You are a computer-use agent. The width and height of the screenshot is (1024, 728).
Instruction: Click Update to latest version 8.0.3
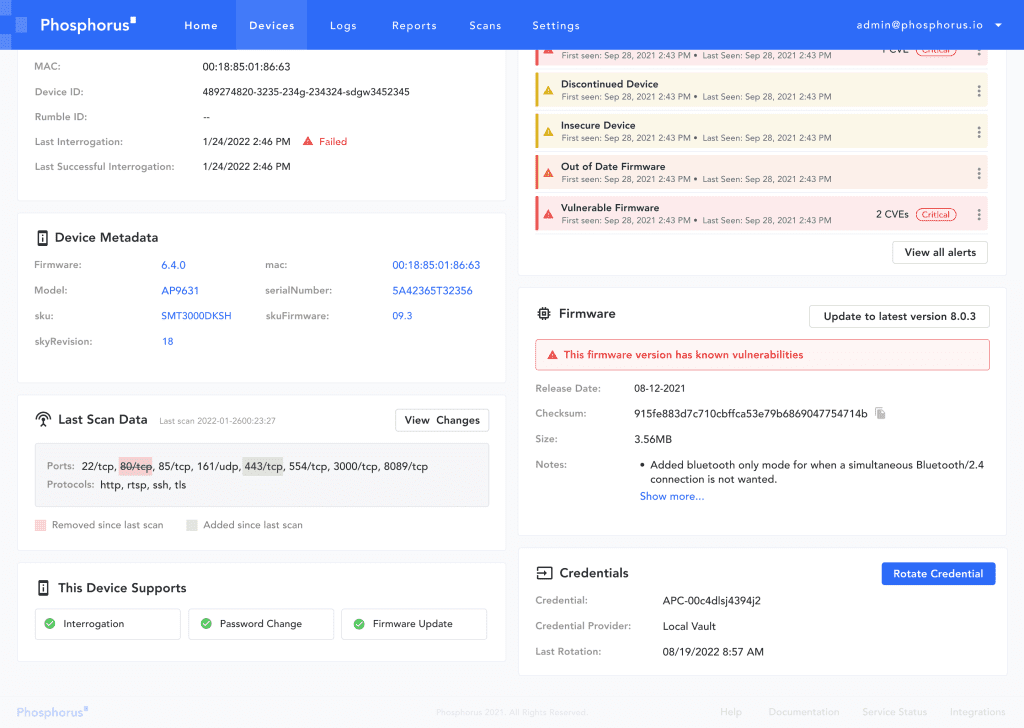coord(899,316)
